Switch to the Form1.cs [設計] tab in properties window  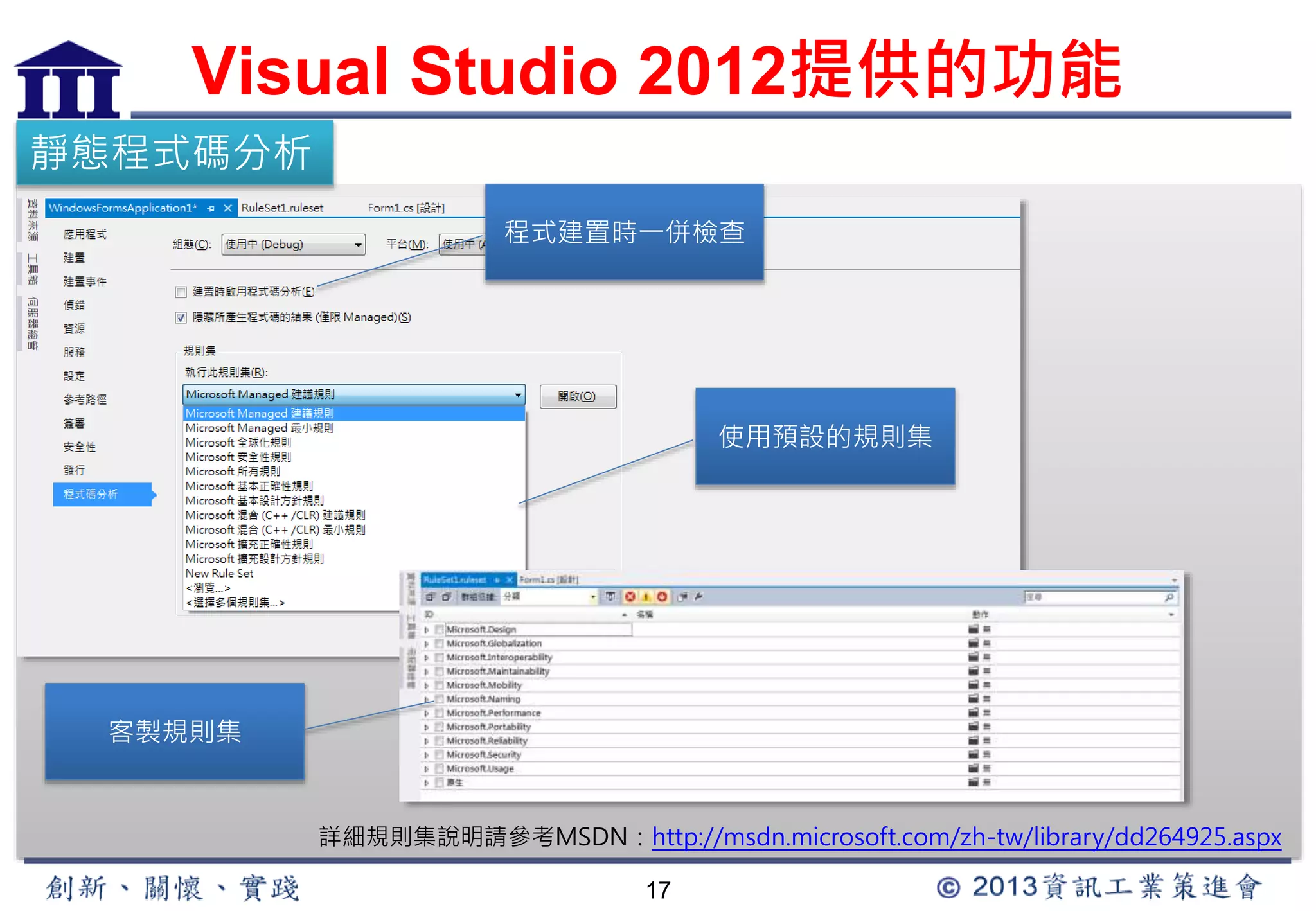click(x=406, y=208)
